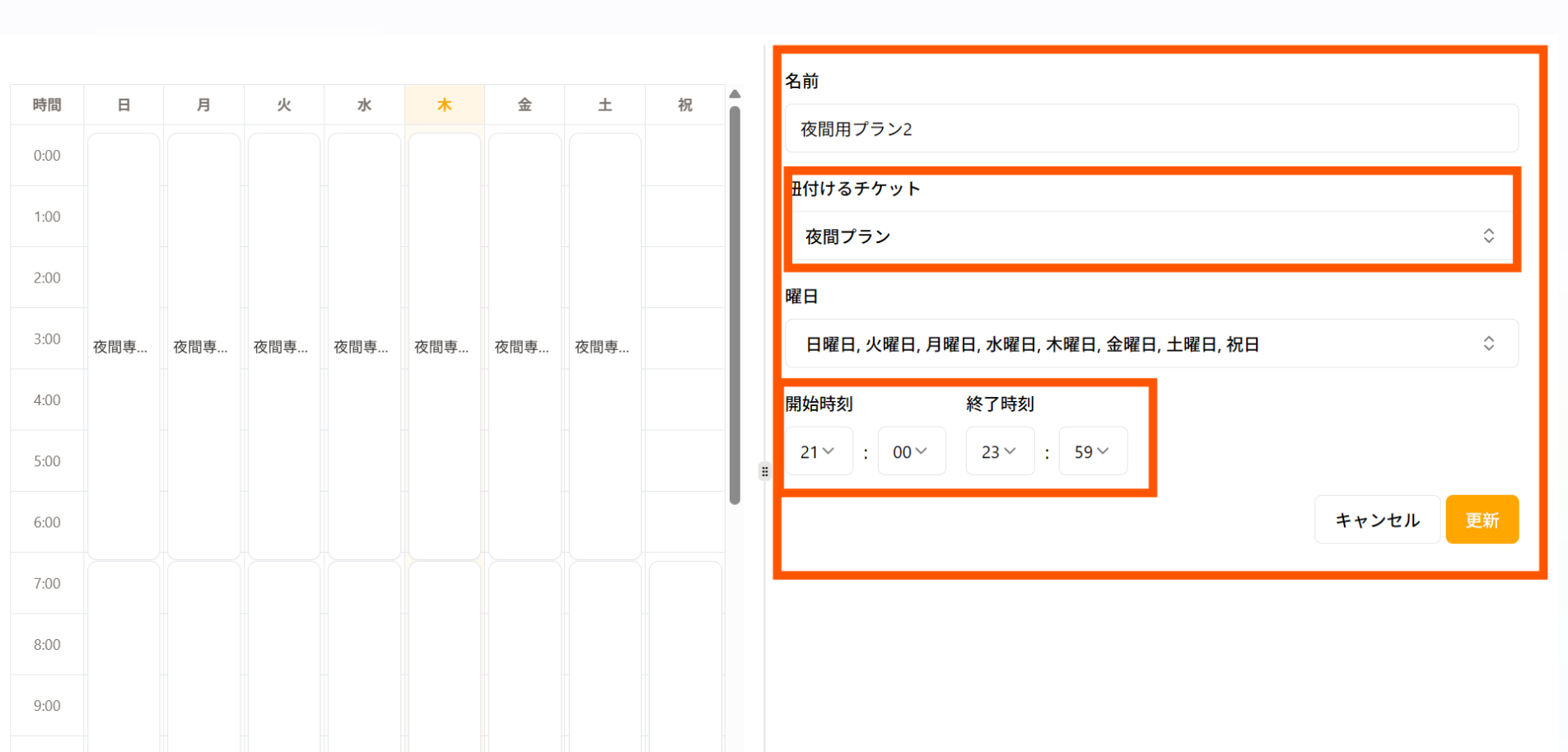Viewport: 1568px width, 752px height.
Task: Open the end hour dropdown showing 23
Action: [999, 451]
